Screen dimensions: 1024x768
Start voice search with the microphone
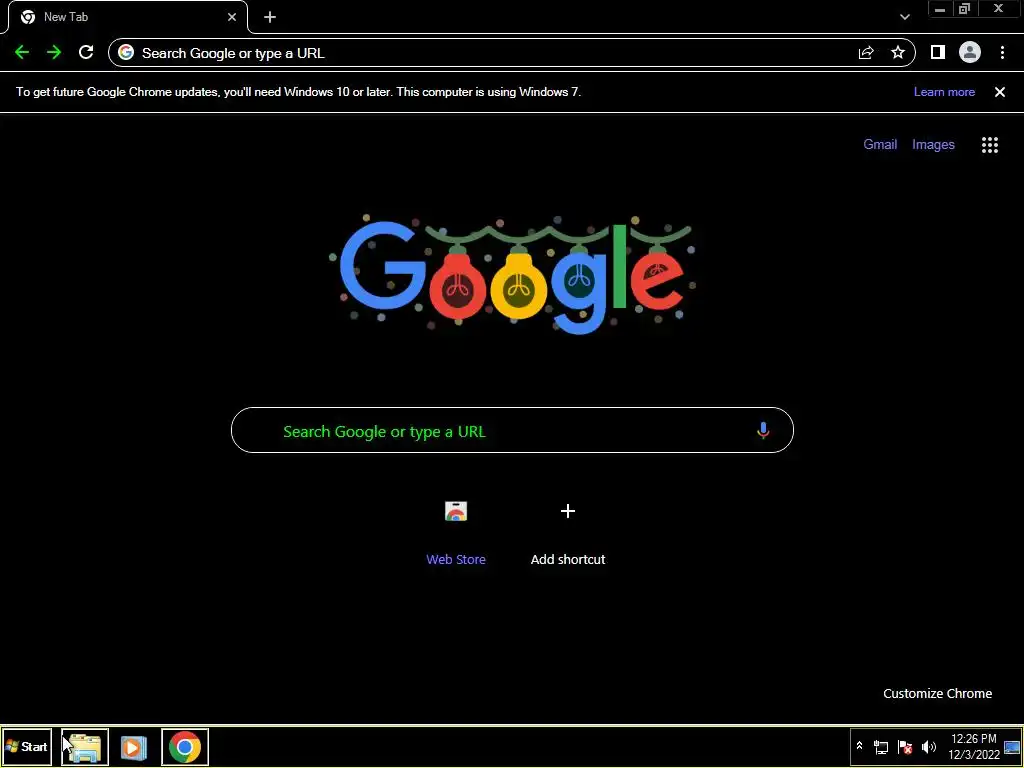coord(763,430)
